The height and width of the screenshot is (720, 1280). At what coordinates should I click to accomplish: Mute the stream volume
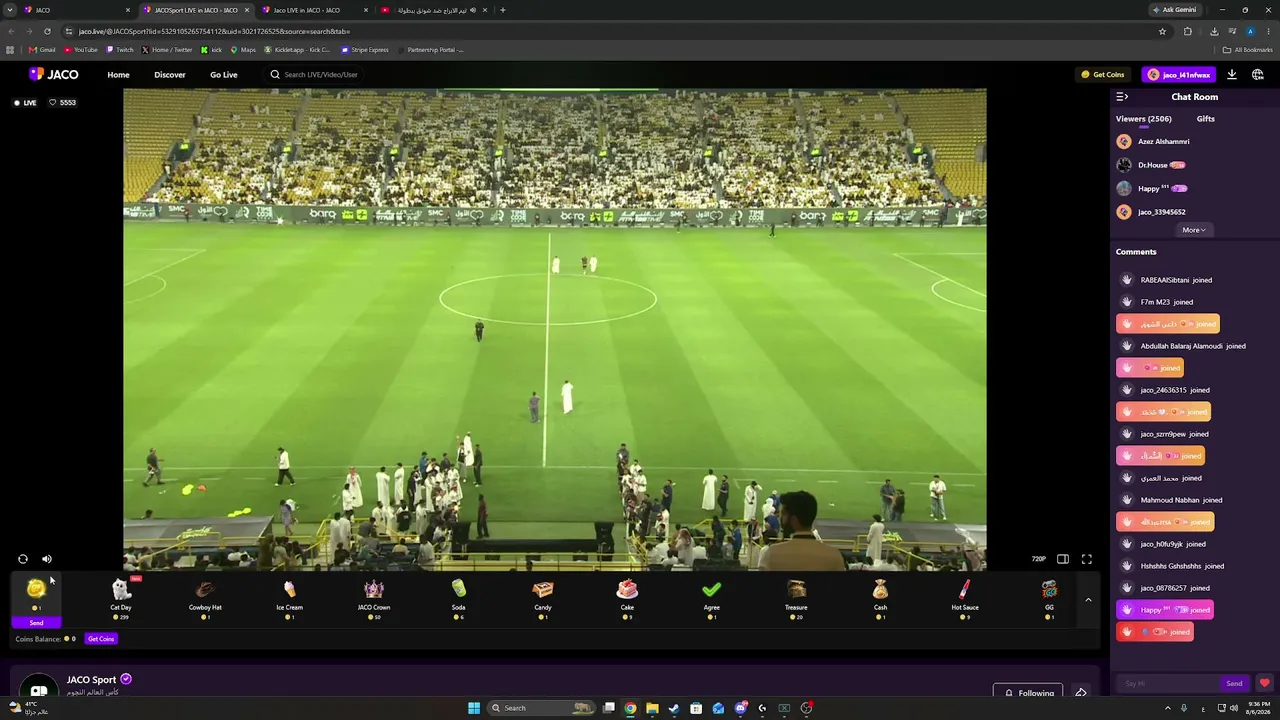pos(46,559)
